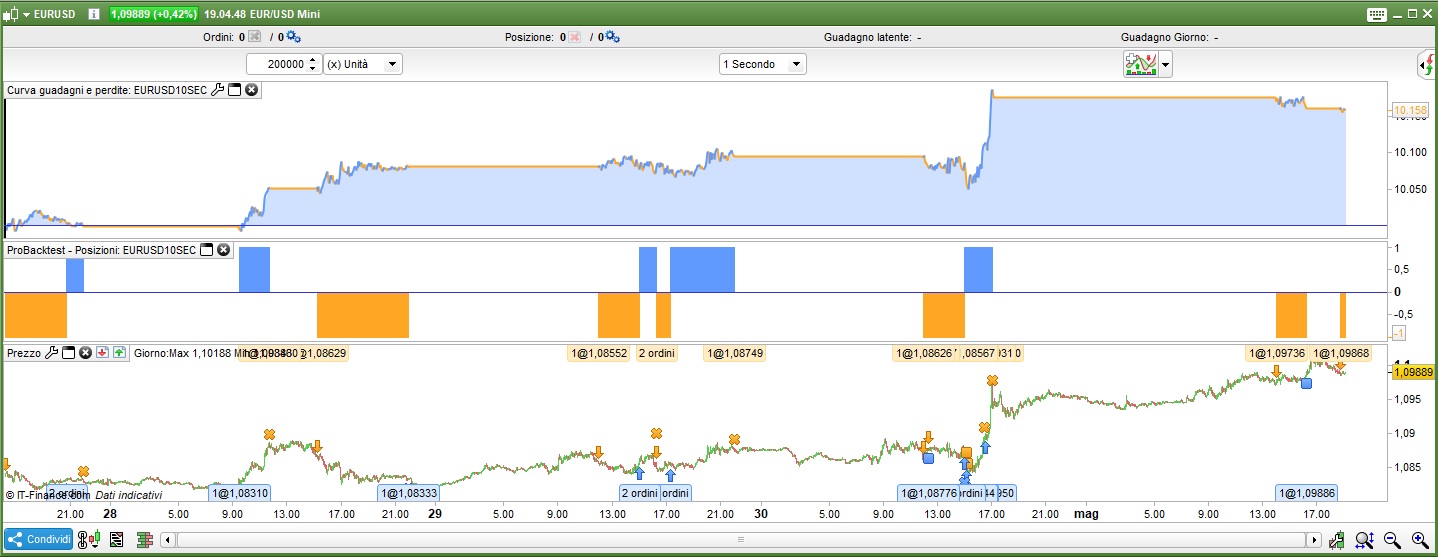Viewport: 1438px width, 557px height.
Task: Click the horizontal chart scrollbar thumb
Action: pos(742,540)
